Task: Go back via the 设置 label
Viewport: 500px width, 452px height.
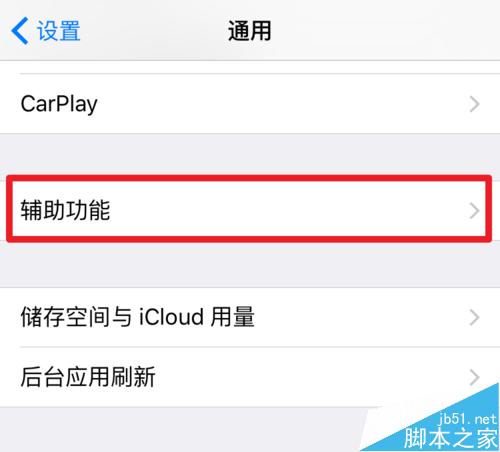Action: (x=59, y=31)
